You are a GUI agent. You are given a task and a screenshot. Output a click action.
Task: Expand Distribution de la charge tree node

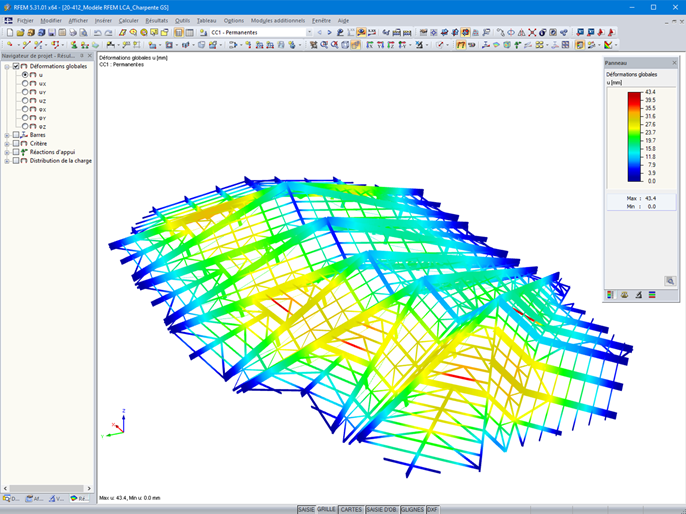tap(7, 161)
